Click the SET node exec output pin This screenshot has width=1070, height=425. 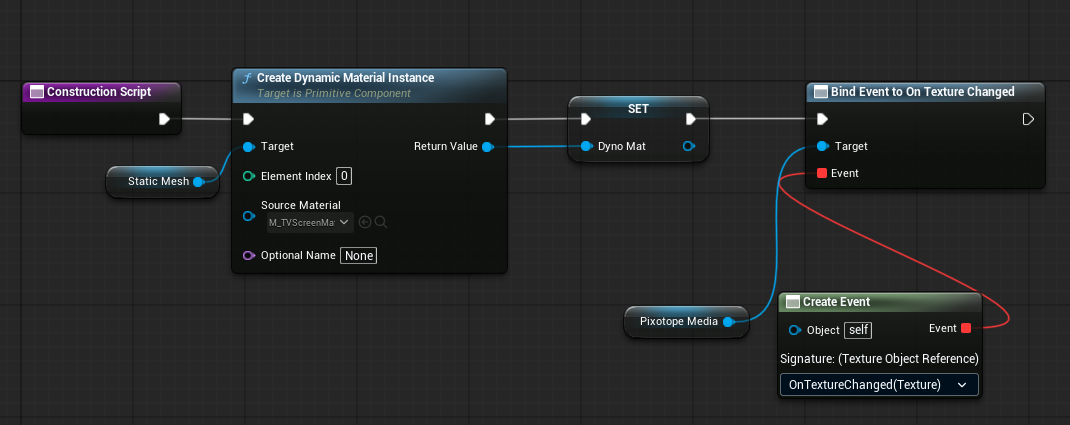tap(690, 120)
